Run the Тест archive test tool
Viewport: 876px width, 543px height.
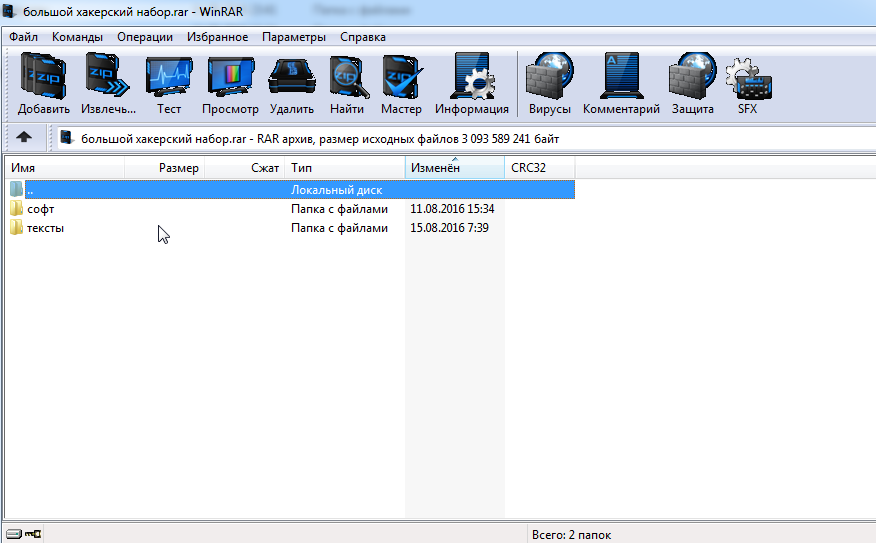[x=169, y=84]
